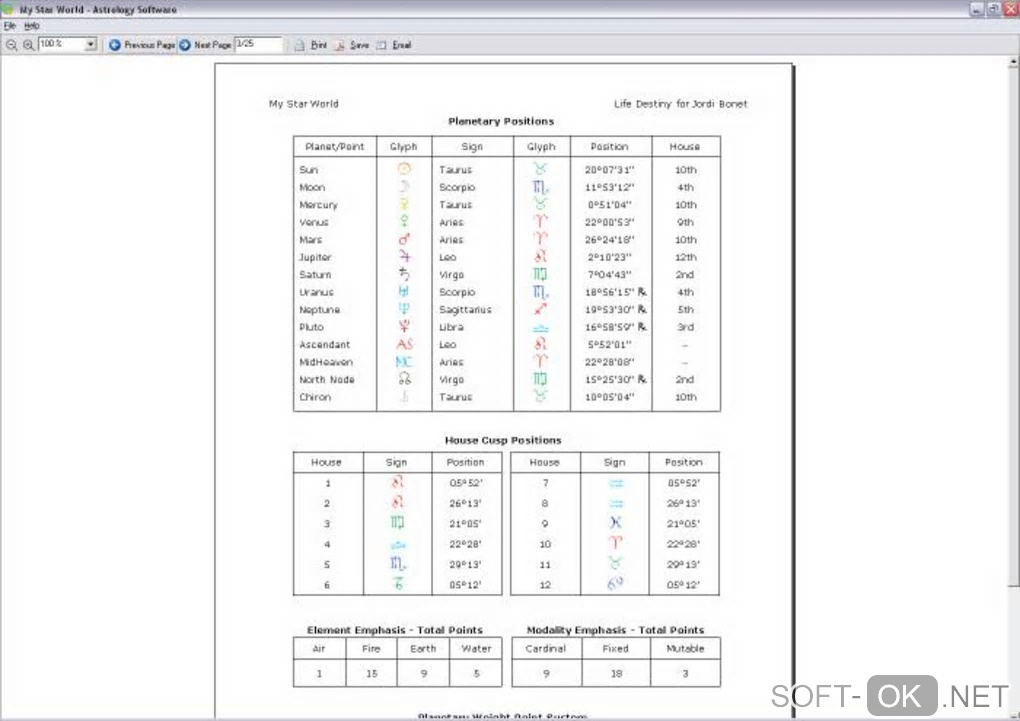This screenshot has height=721, width=1020.
Task: Click the Jupiter glyph symbol
Action: click(404, 257)
